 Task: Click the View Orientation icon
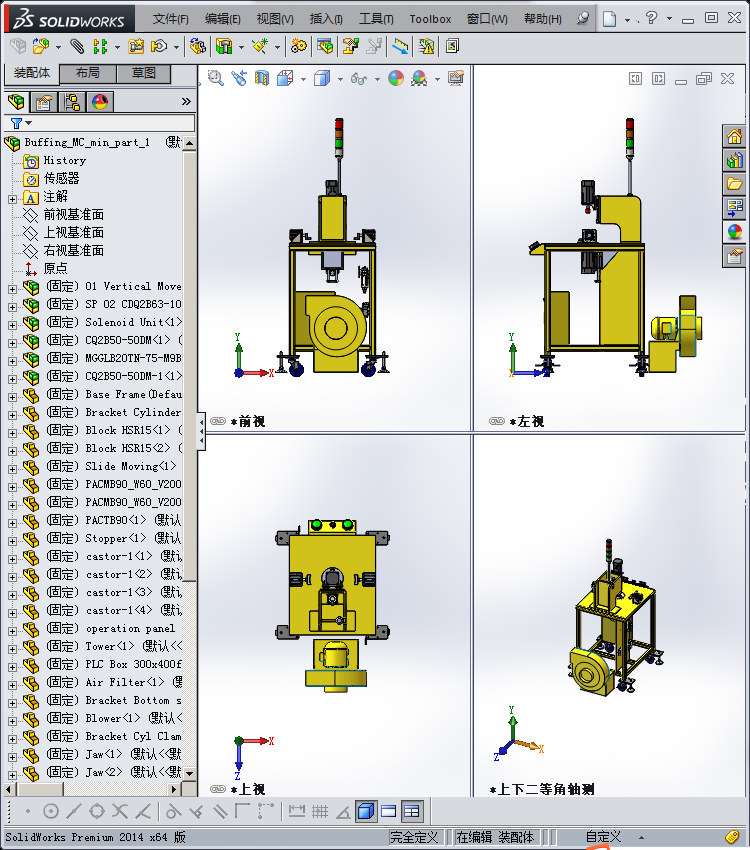pyautogui.click(x=286, y=79)
